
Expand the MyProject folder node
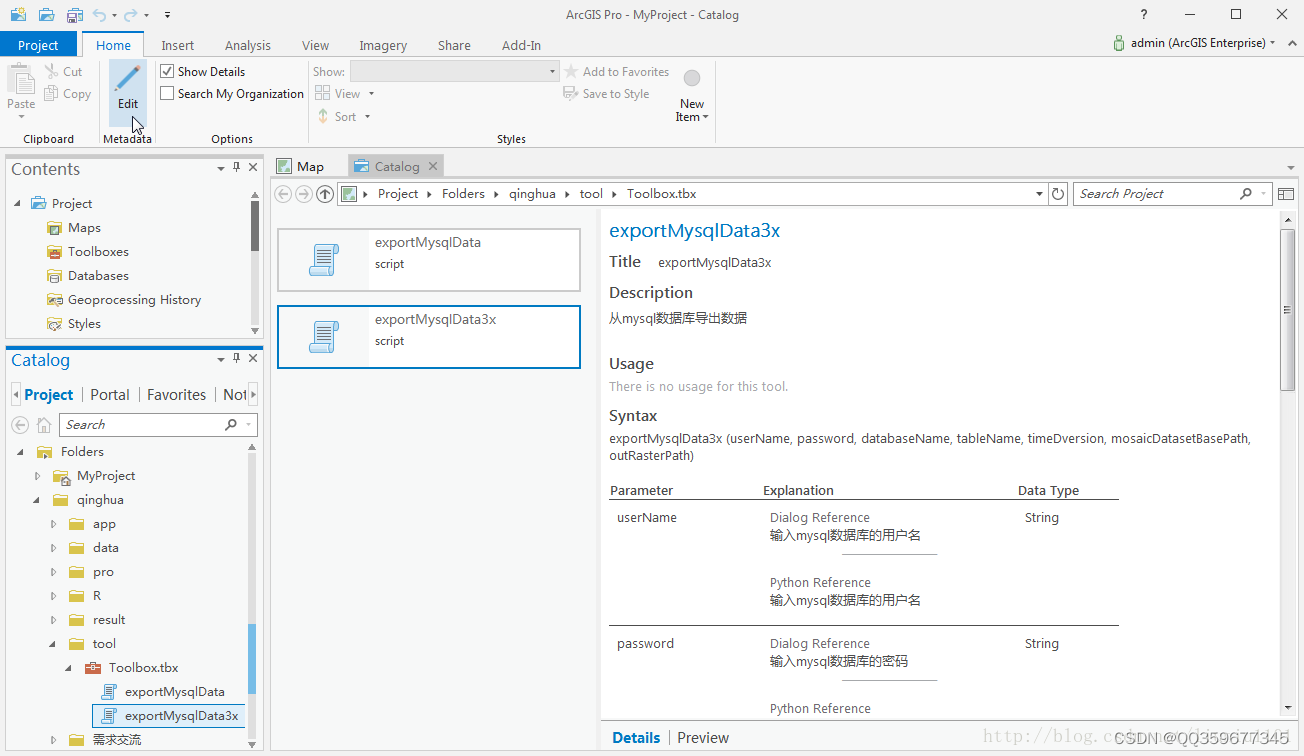click(38, 476)
